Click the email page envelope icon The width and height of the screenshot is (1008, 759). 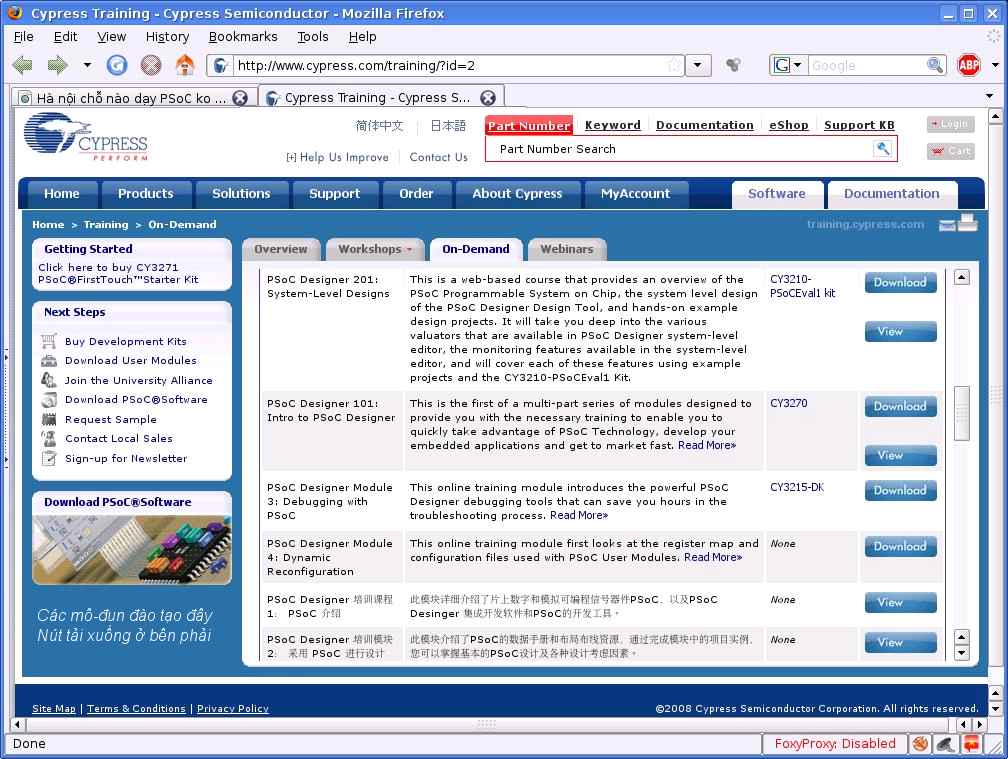point(946,225)
